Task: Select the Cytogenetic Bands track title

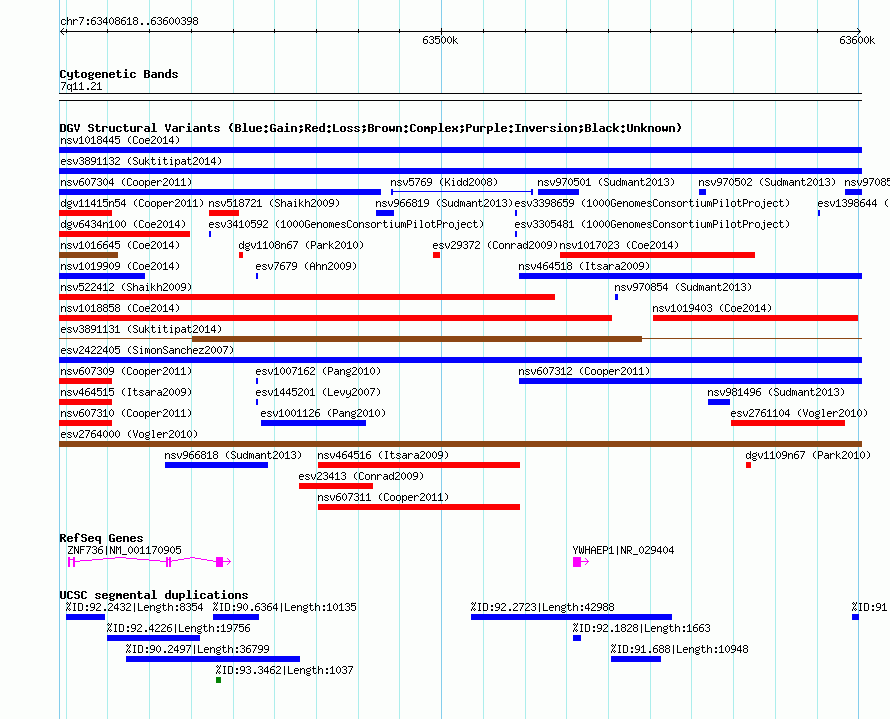Action: coord(119,74)
